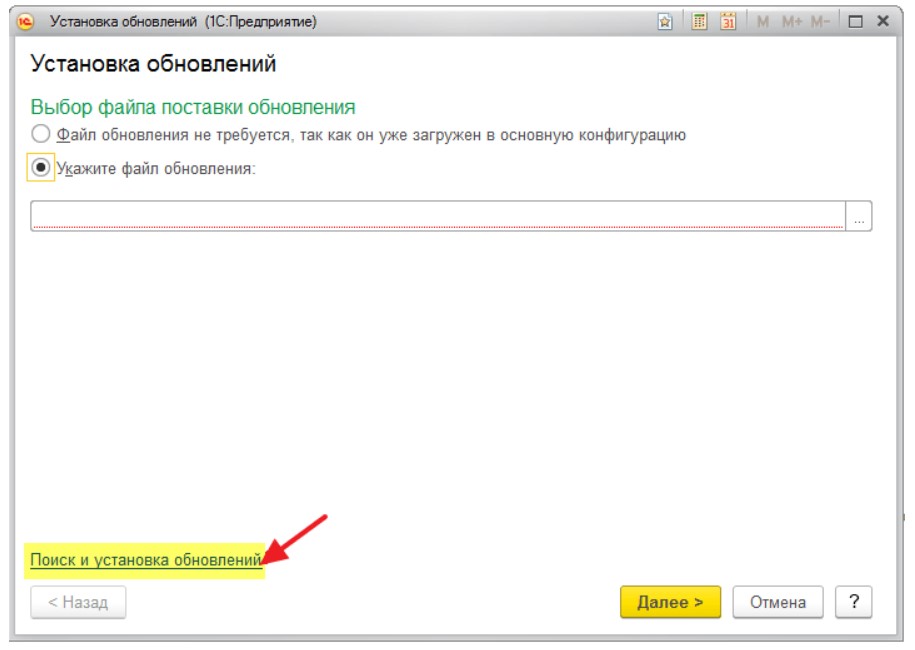The height and width of the screenshot is (650, 915).
Task: Select 'Файл обновления не требуется' radio option
Action: click(x=40, y=134)
